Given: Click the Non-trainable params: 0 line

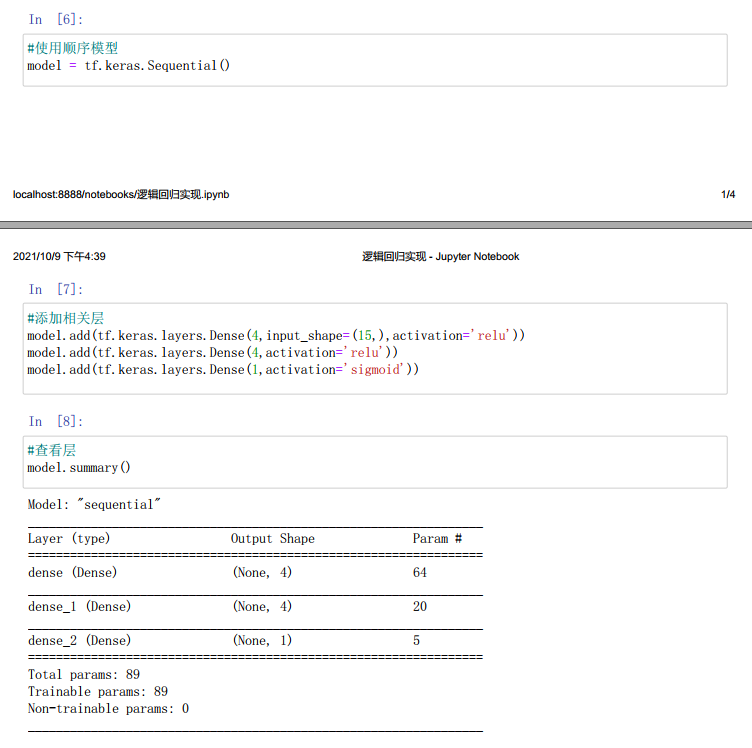Looking at the screenshot, I should click(x=108, y=709).
